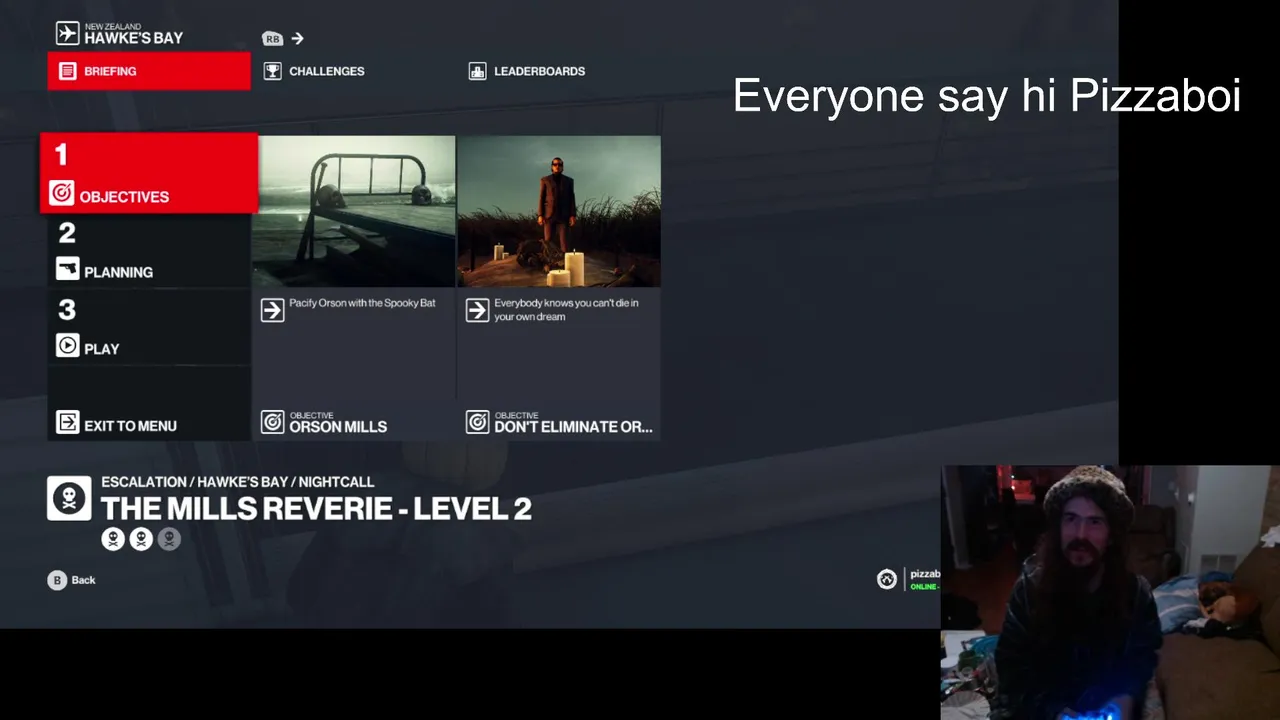
Task: Click target icon next to Don't Eliminate
Action: coord(477,422)
